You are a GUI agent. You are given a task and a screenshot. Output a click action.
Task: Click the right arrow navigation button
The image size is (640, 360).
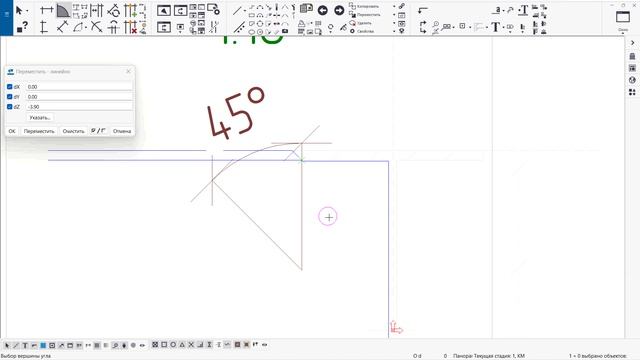(339, 11)
